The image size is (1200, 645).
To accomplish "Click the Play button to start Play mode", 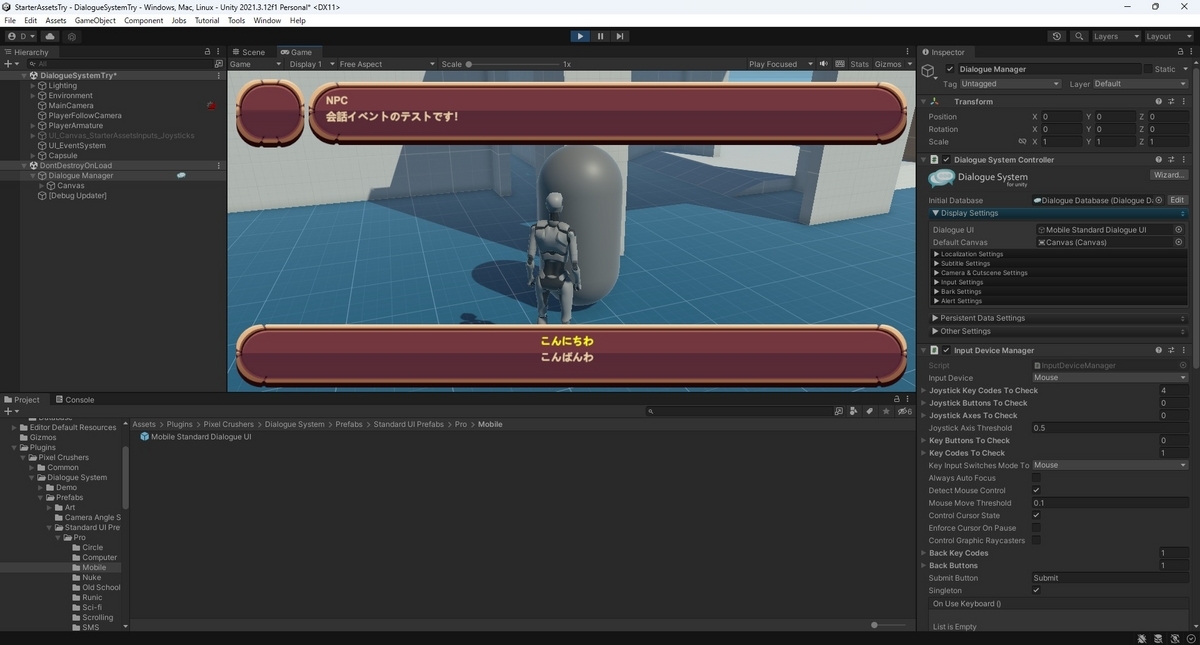I will tap(580, 36).
